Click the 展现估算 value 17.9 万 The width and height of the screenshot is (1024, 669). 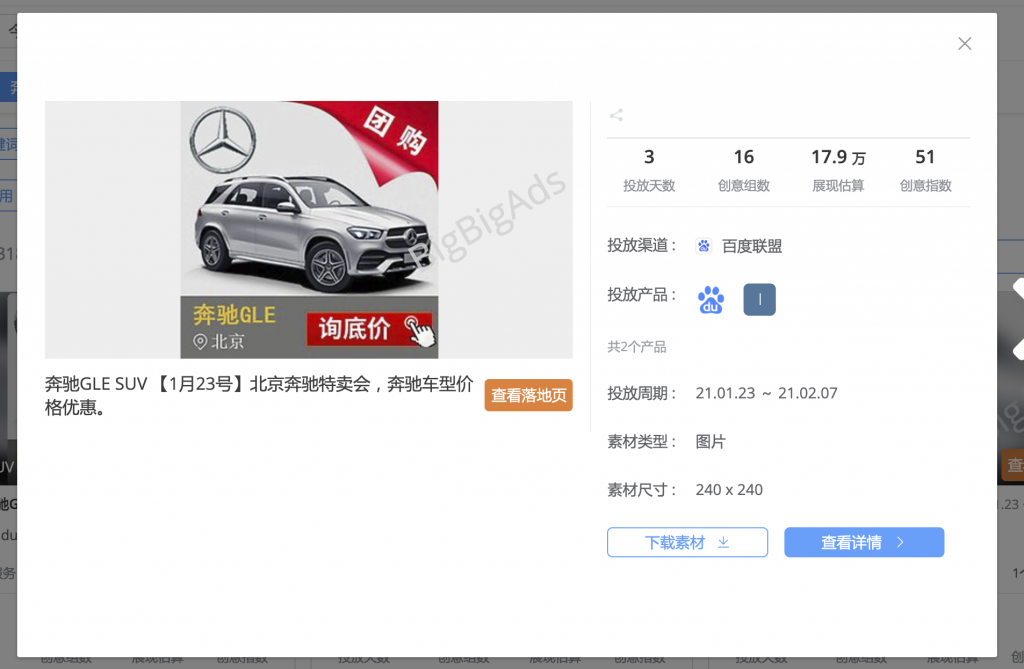pos(838,157)
